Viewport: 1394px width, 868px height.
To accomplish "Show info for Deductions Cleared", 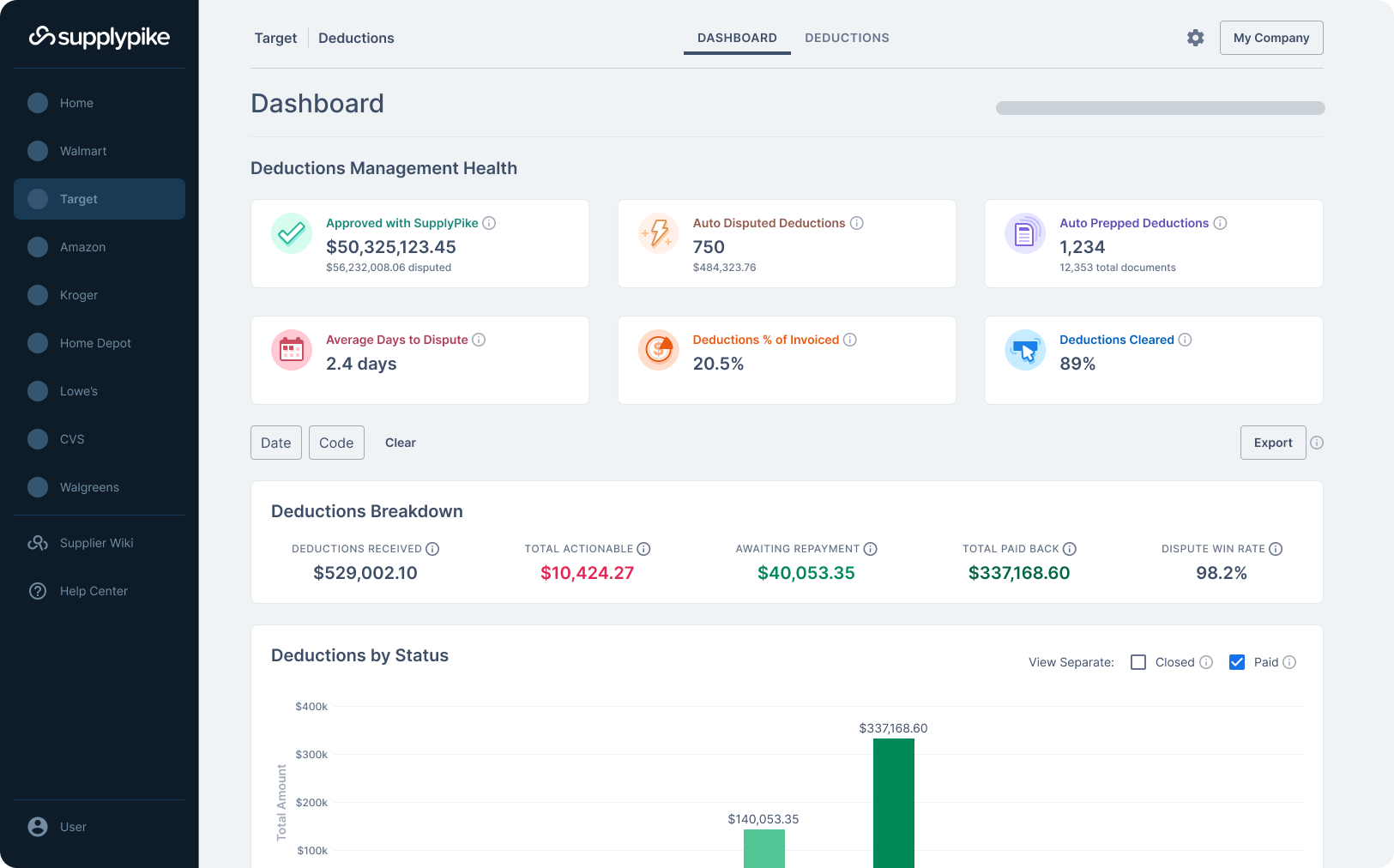I will [x=1185, y=340].
